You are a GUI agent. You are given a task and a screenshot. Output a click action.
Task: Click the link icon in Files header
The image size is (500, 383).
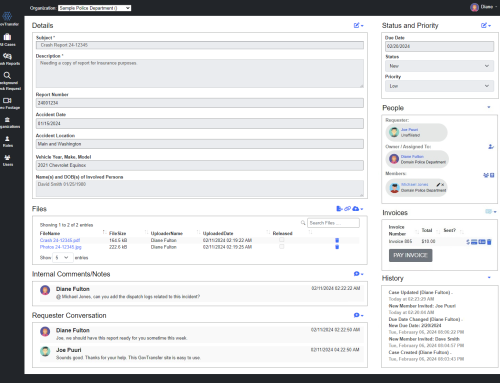347,209
